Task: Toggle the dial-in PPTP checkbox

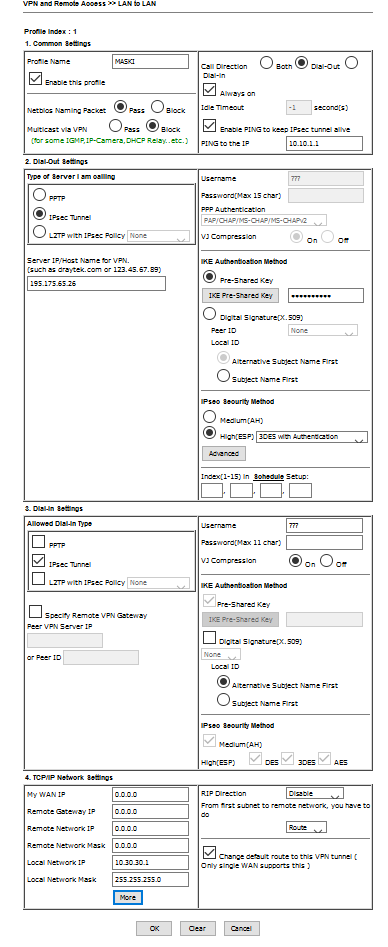Action: [x=38, y=541]
